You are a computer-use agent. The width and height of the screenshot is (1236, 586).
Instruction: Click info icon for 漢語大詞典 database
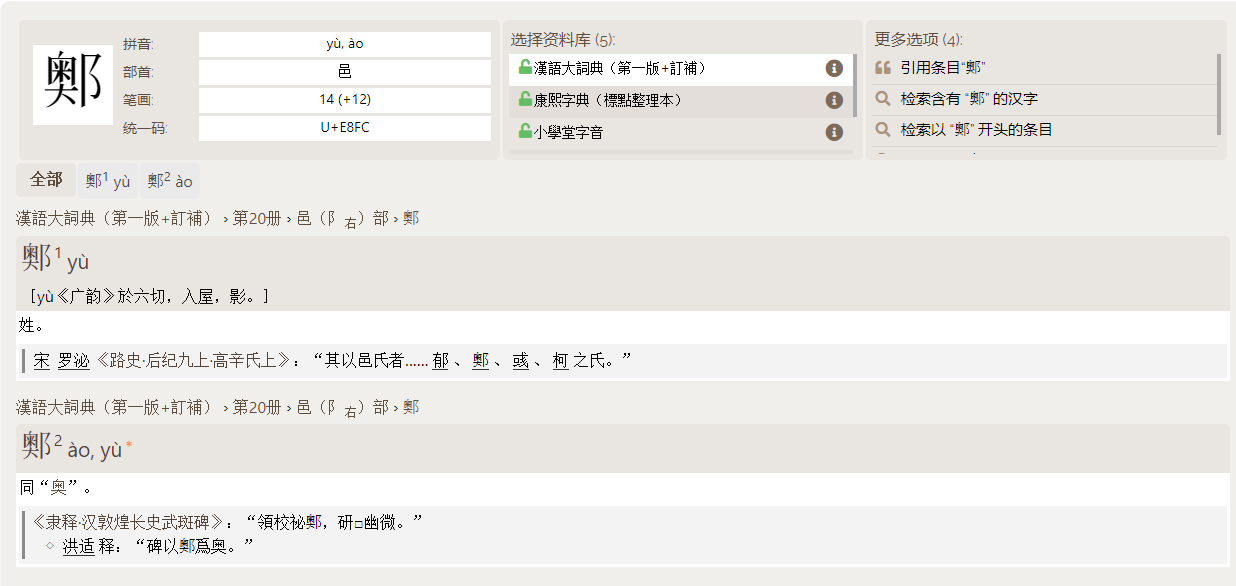[x=833, y=69]
